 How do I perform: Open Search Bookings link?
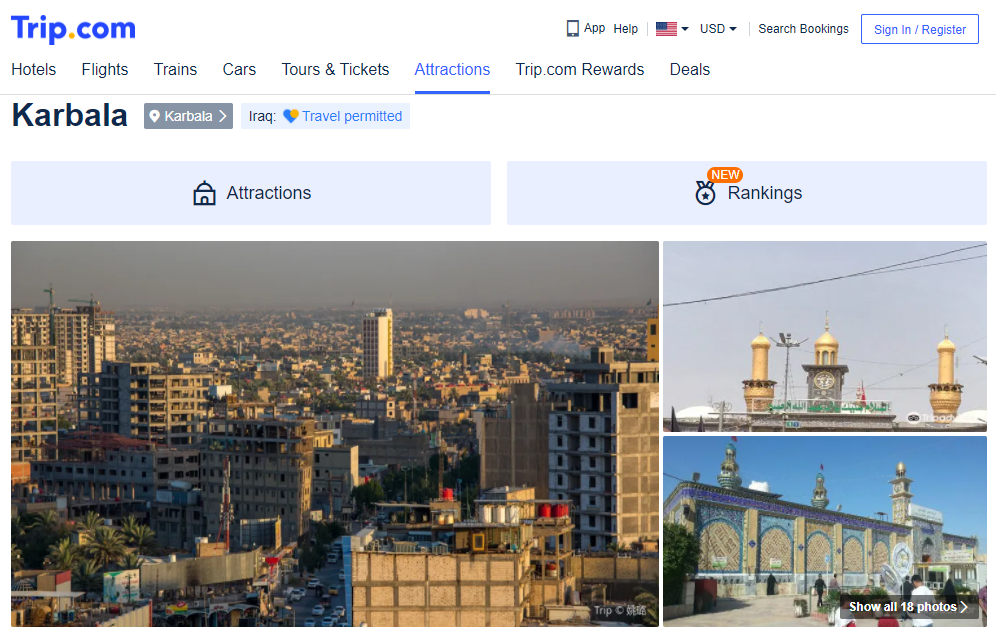click(x=803, y=29)
